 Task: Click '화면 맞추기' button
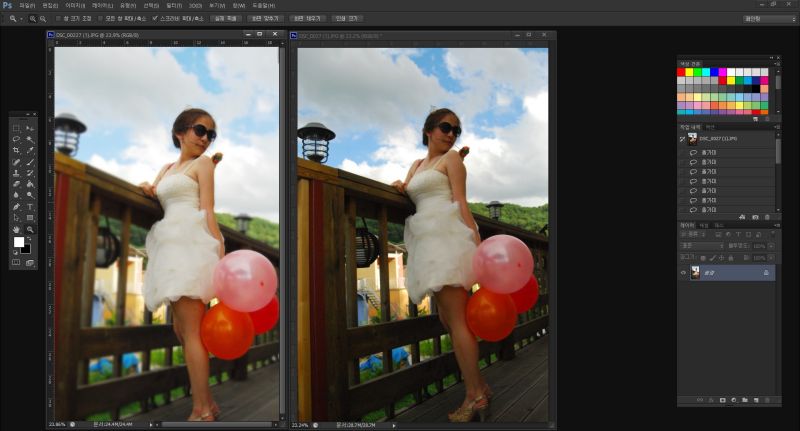(x=265, y=18)
